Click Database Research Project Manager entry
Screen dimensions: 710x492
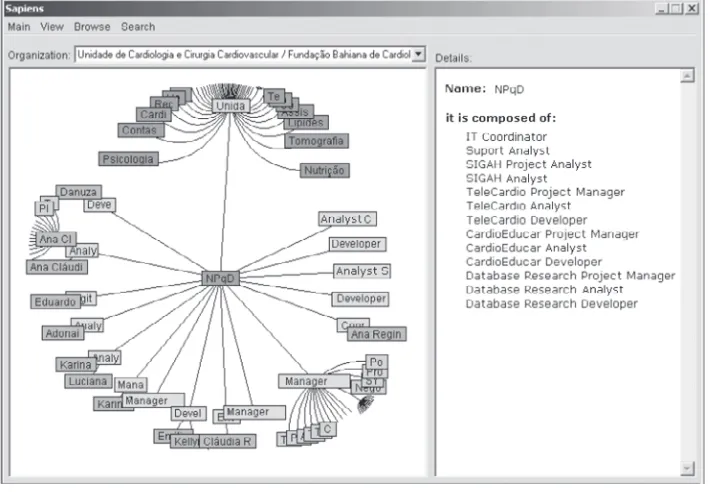coord(570,276)
